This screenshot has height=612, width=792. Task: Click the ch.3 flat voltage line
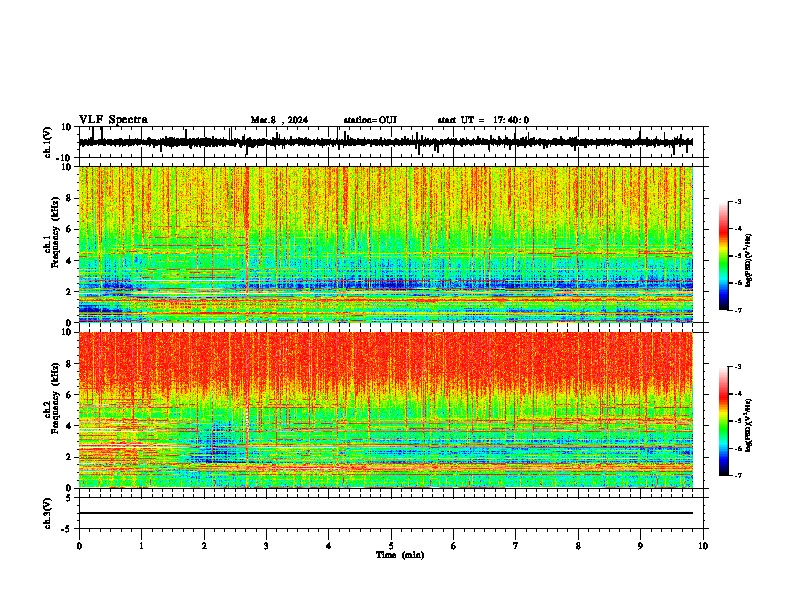click(385, 513)
